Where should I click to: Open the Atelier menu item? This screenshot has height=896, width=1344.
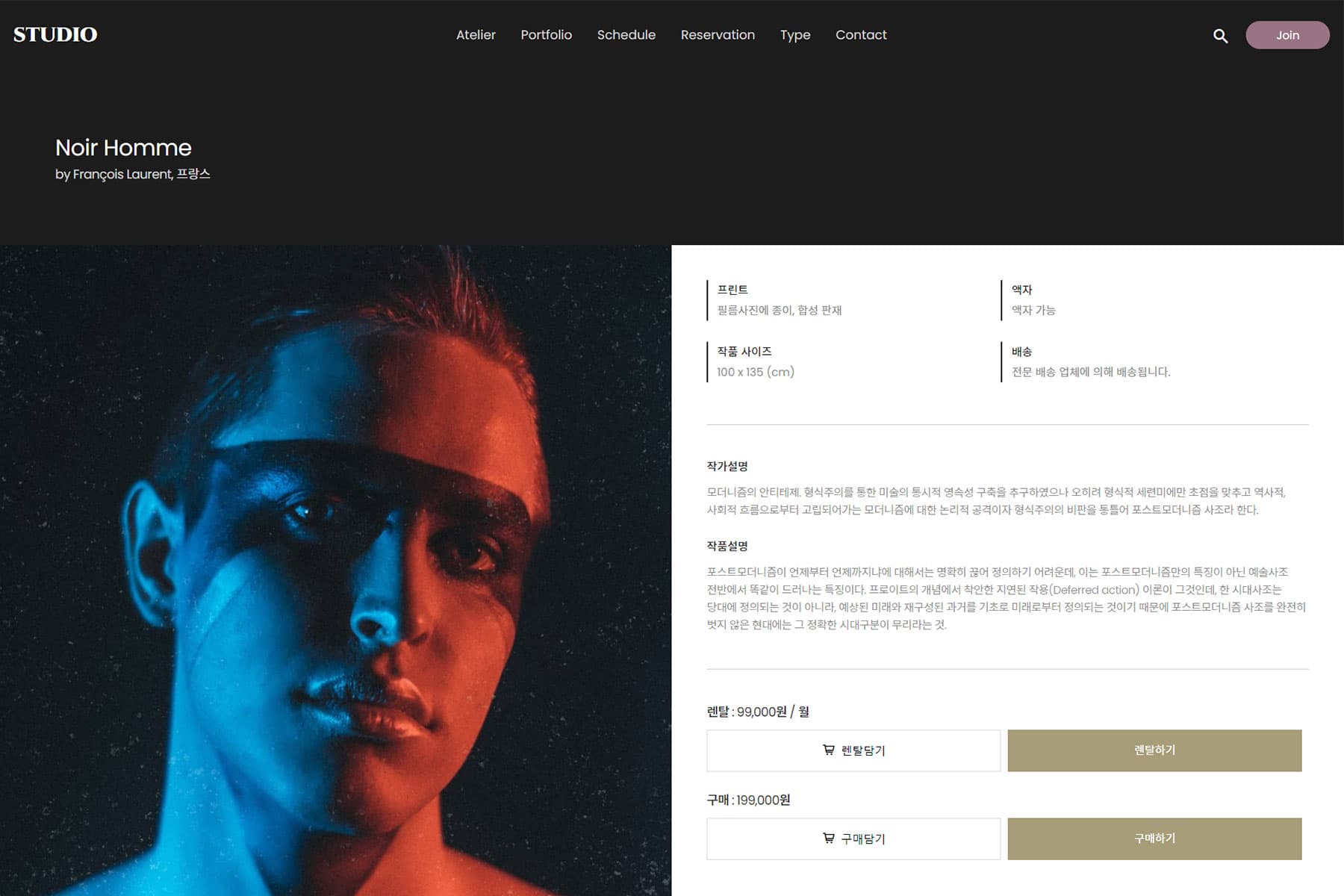point(476,35)
